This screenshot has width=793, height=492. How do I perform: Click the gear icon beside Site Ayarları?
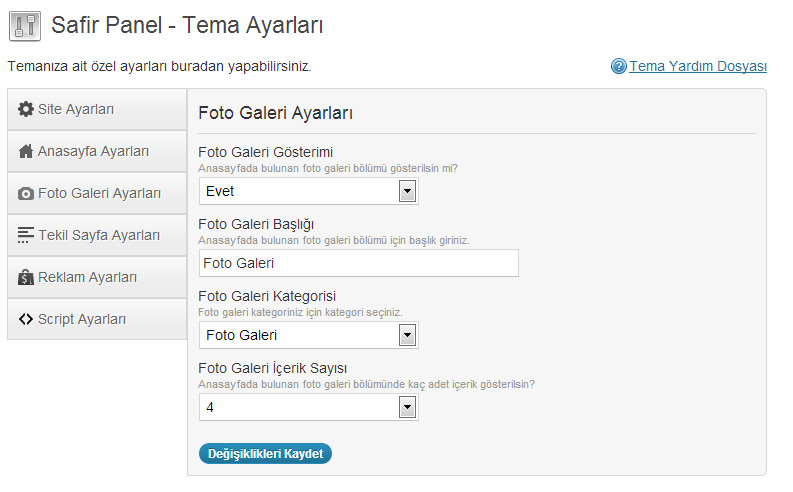pos(26,109)
